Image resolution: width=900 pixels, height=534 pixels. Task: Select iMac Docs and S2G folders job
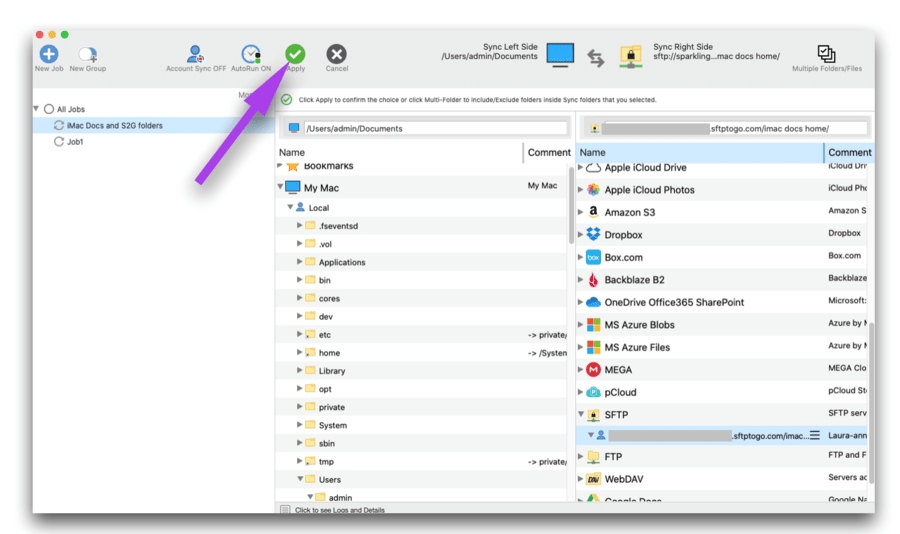[154, 125]
